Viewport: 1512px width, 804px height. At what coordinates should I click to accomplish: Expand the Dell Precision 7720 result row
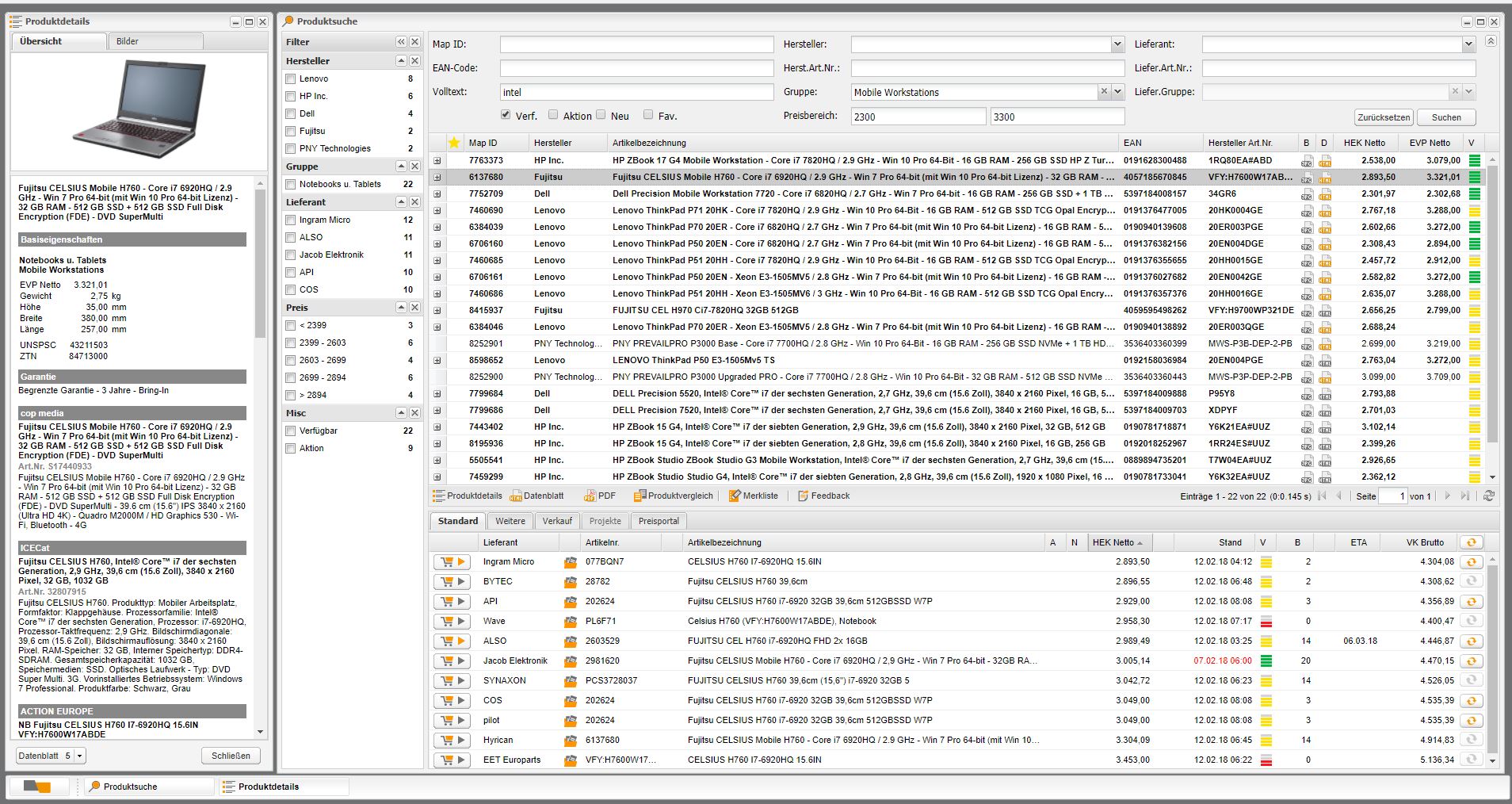(x=437, y=194)
